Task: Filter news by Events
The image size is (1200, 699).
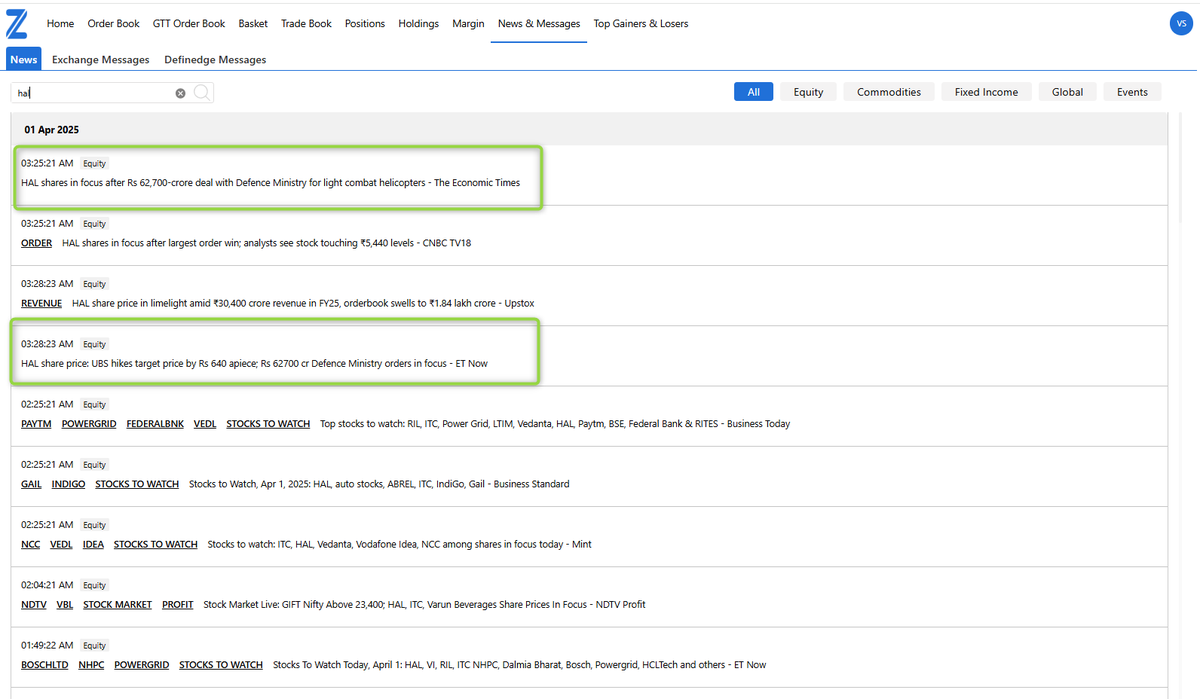Action: pos(1132,92)
